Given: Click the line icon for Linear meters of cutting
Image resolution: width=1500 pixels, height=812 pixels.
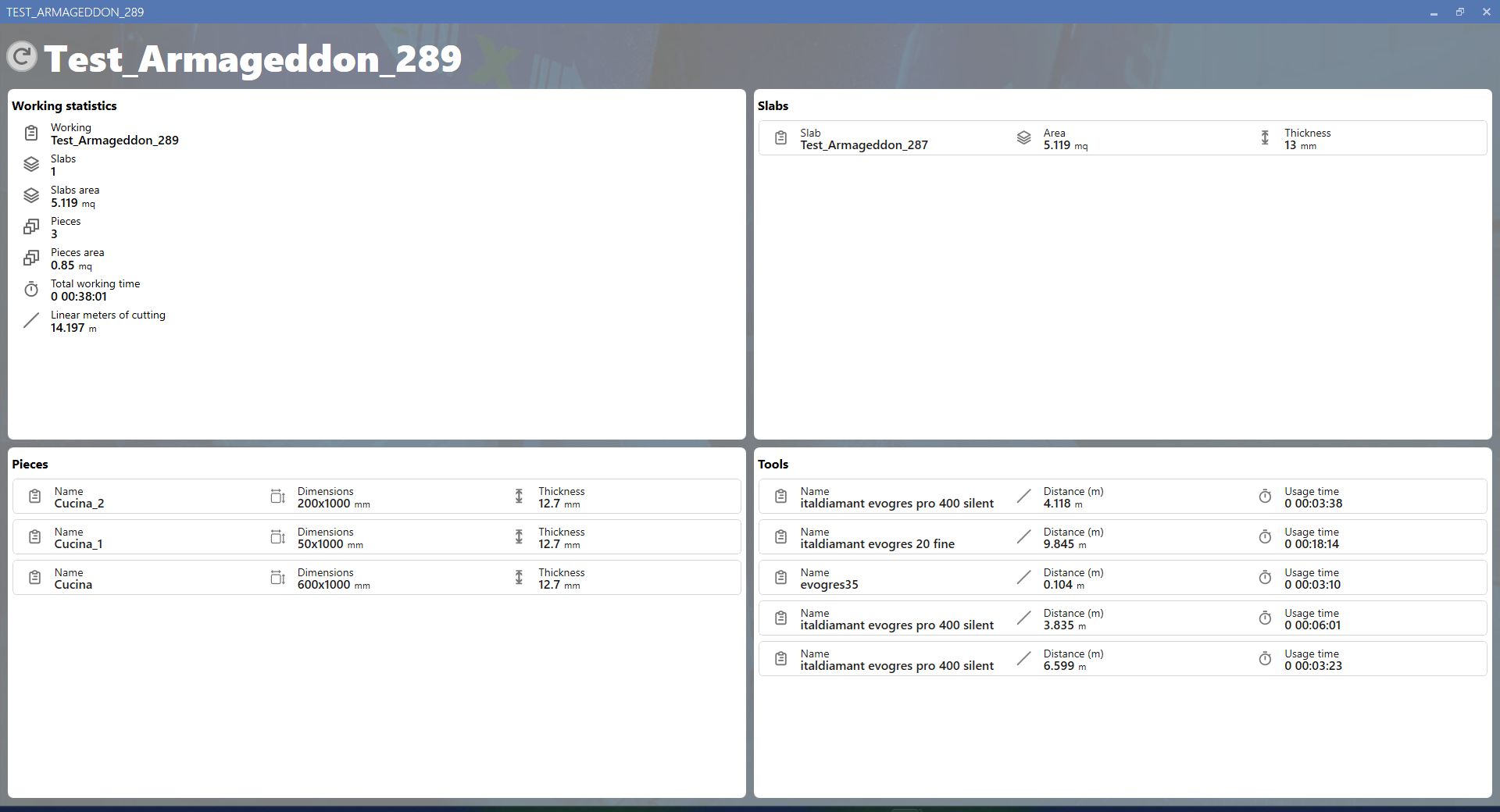Looking at the screenshot, I should pos(30,320).
